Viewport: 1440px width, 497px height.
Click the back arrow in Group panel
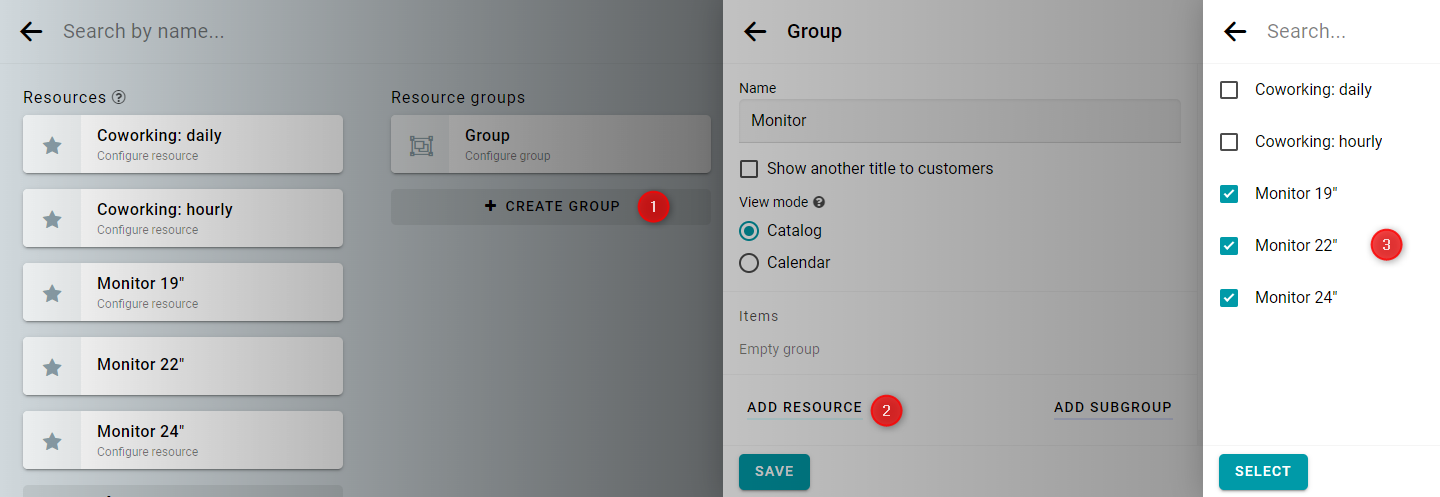pyautogui.click(x=755, y=31)
